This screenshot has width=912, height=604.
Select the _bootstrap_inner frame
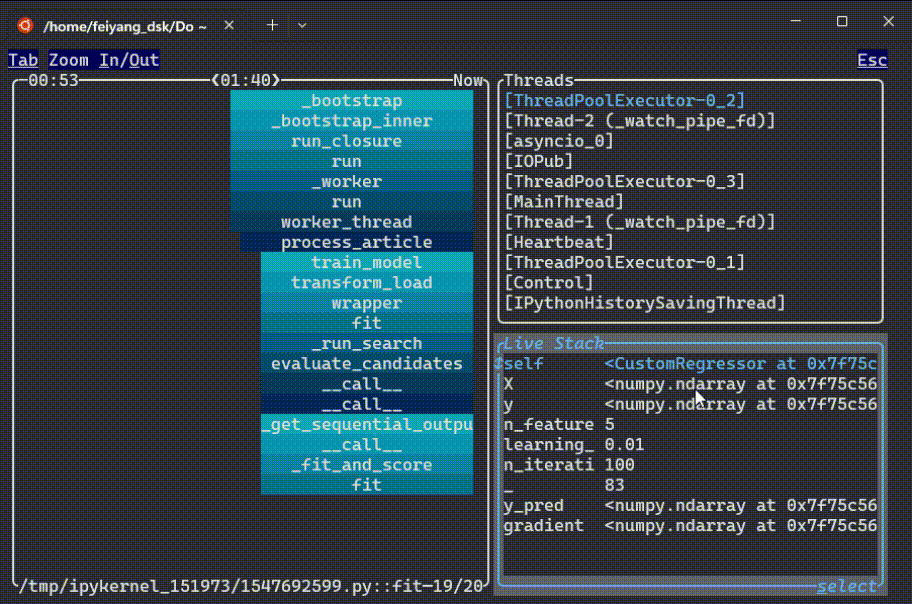pos(352,120)
